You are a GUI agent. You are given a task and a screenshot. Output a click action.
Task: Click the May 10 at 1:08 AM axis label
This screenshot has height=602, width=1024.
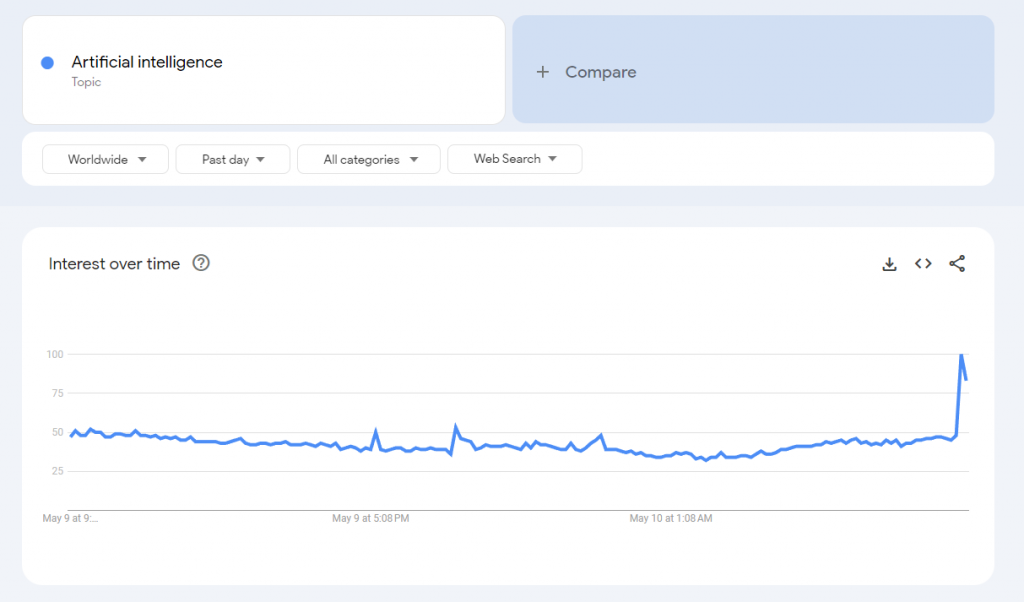pyautogui.click(x=671, y=518)
